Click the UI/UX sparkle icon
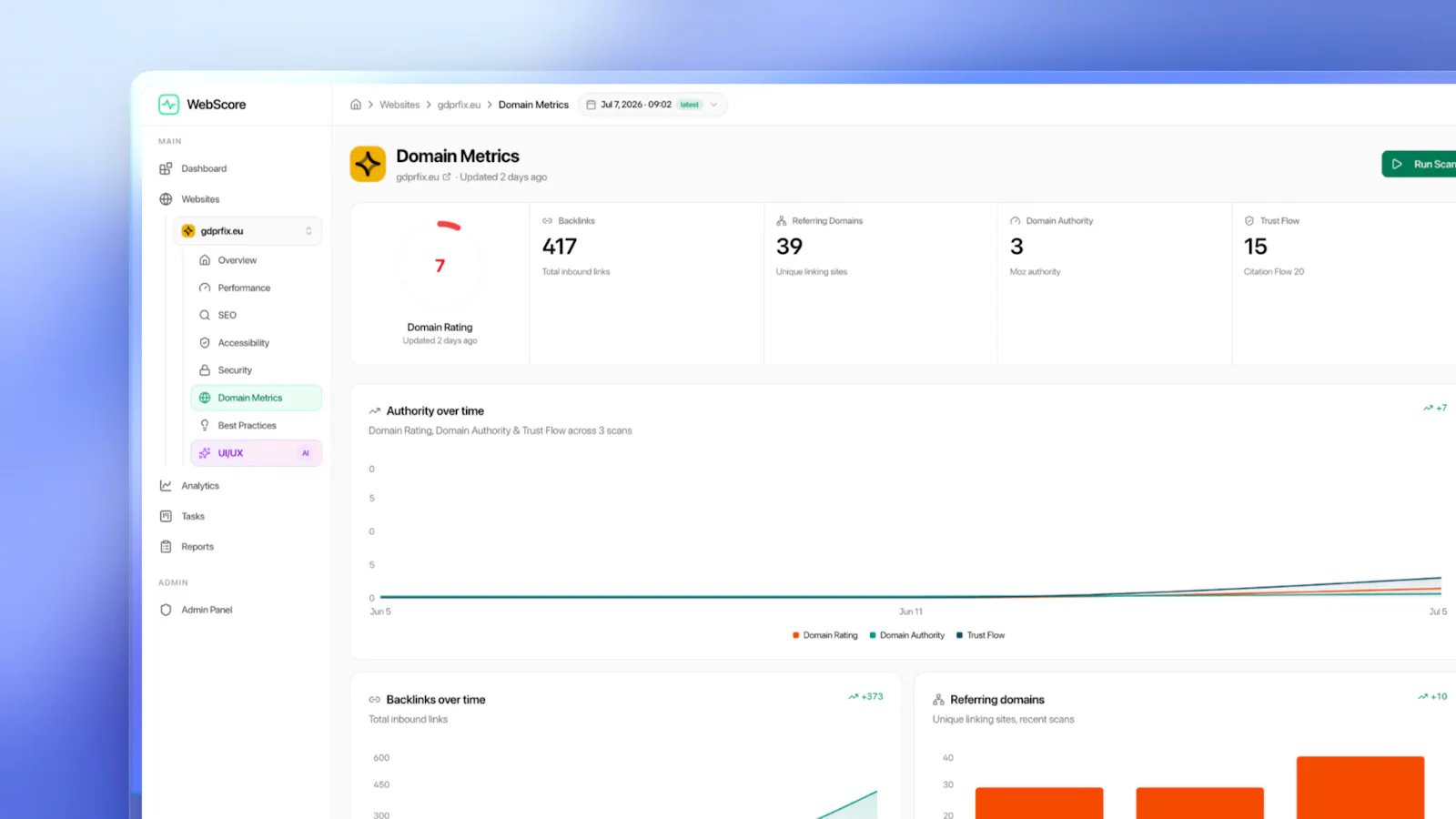 pyautogui.click(x=205, y=453)
